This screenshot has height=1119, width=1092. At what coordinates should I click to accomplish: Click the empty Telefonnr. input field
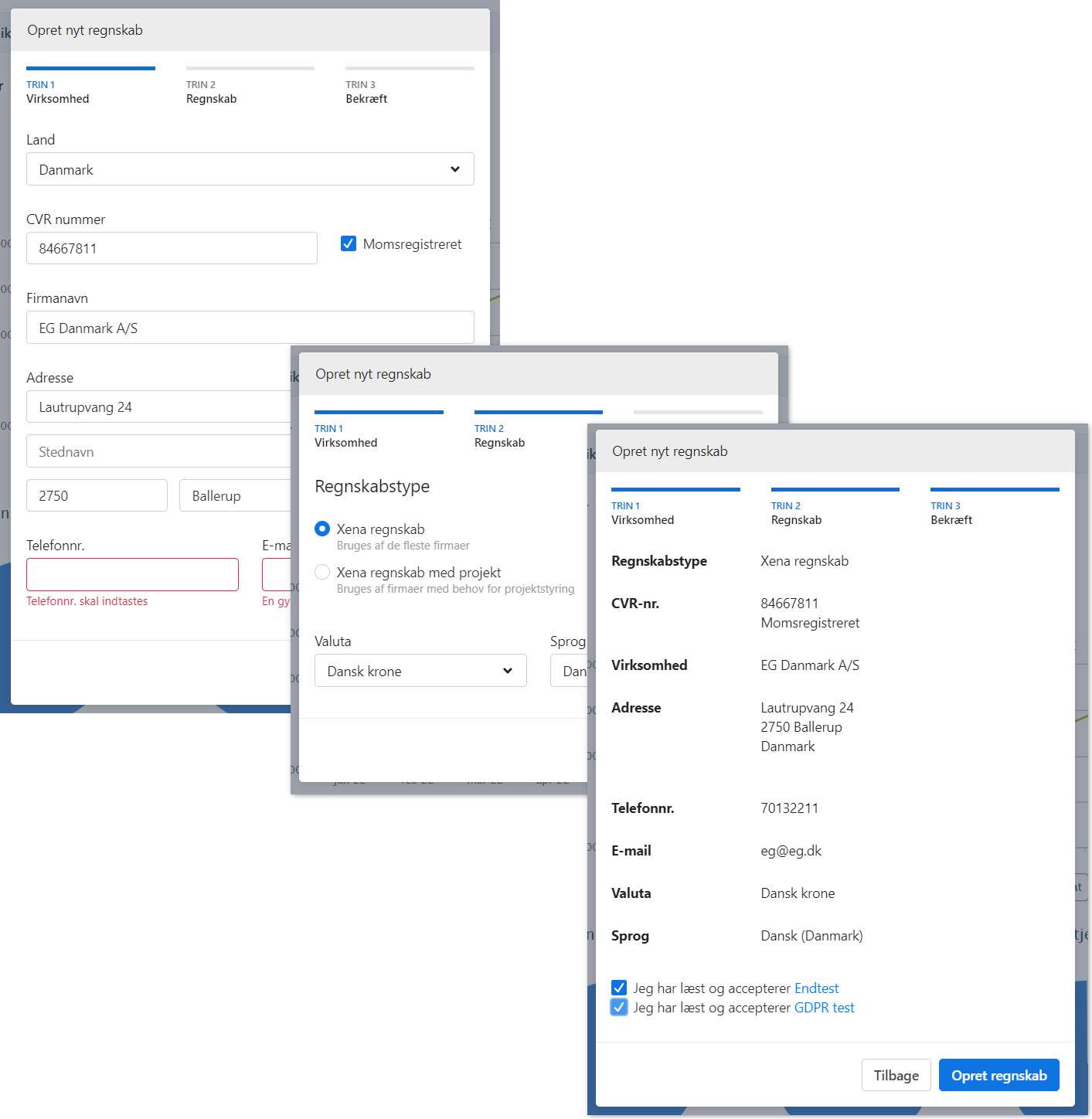(x=132, y=574)
